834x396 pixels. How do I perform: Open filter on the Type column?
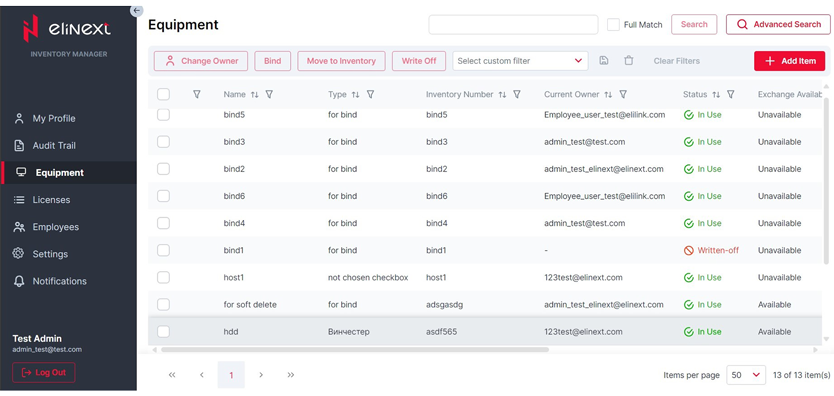[x=370, y=94]
